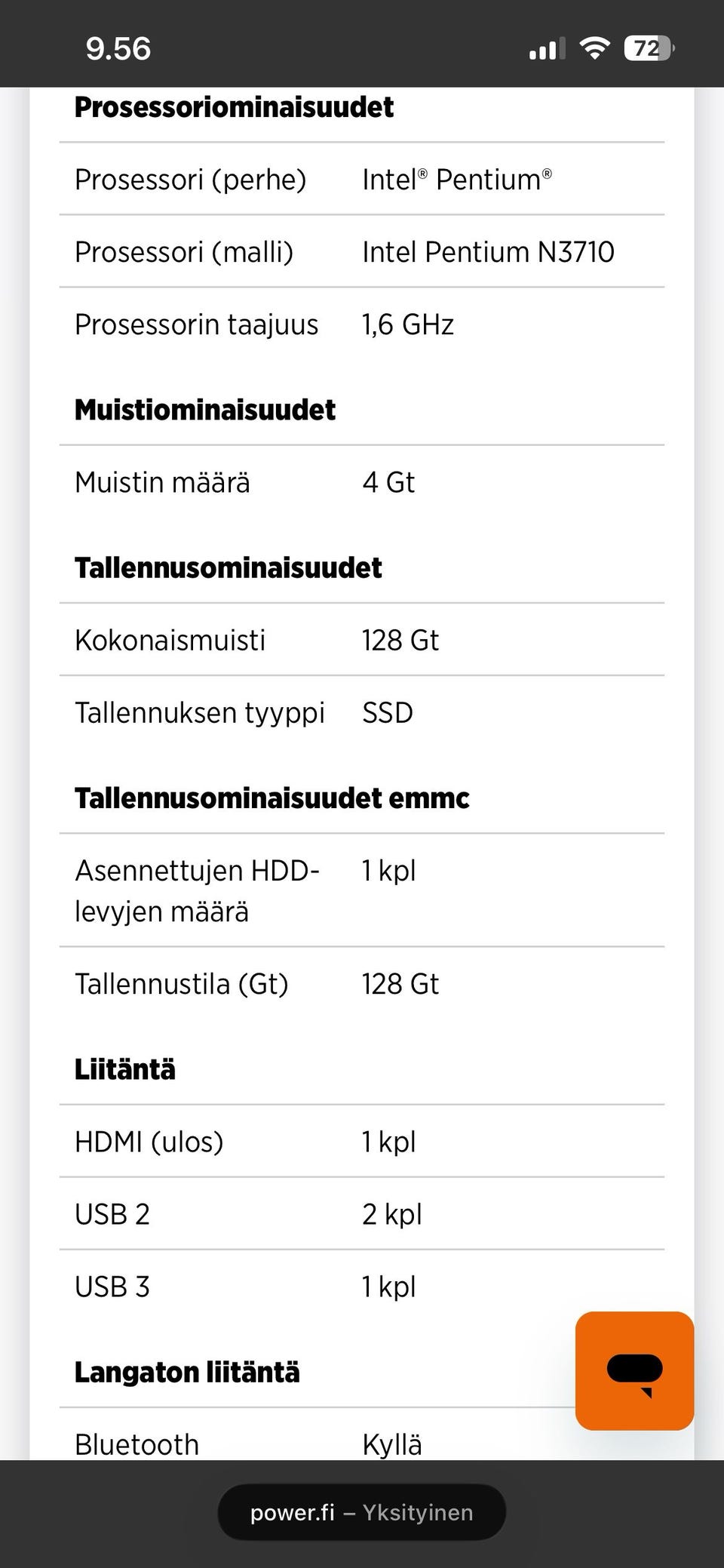
Task: Tap the battery level indicator
Action: pyautogui.click(x=649, y=49)
